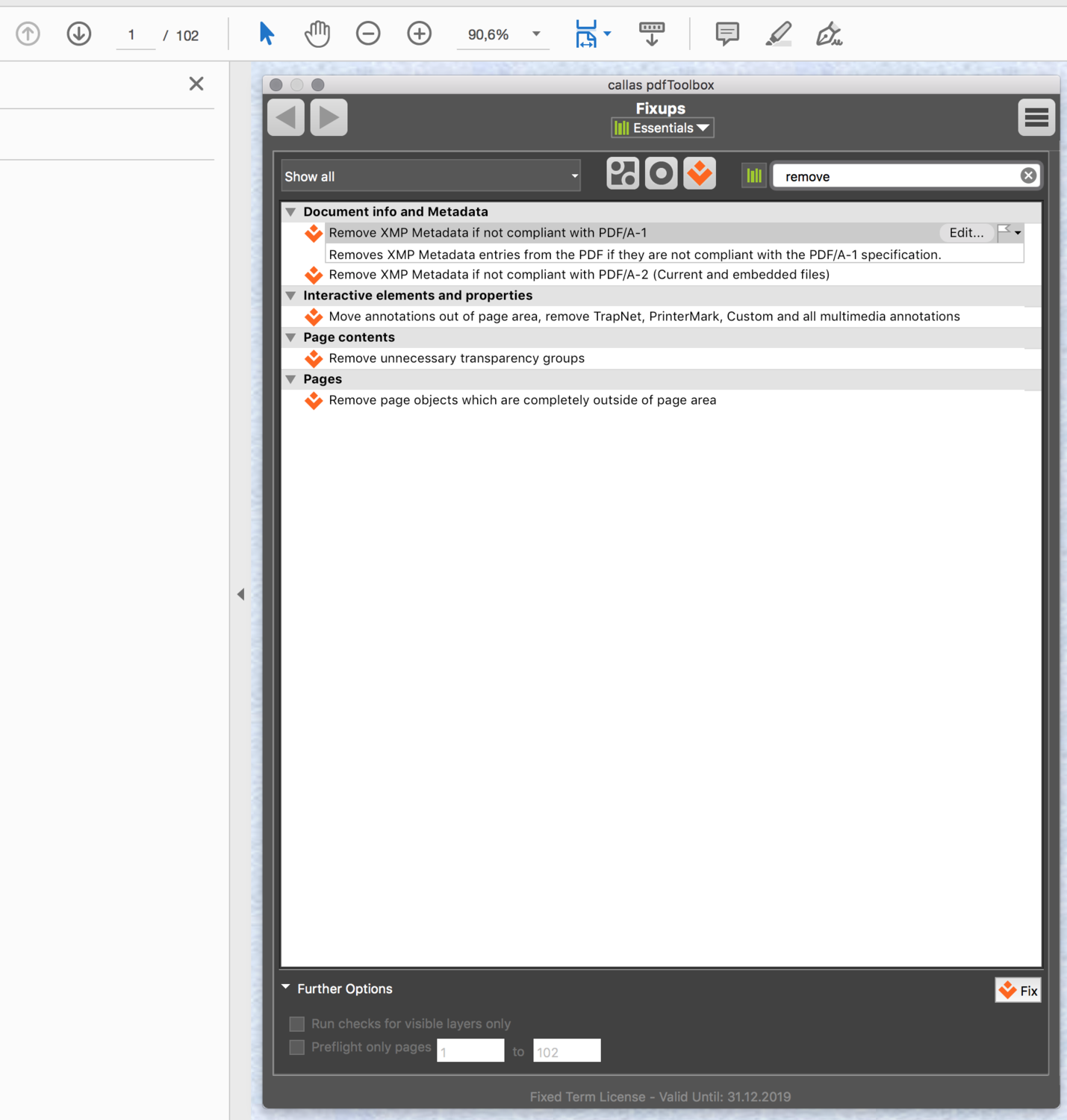Select the highlighter pen tool
The width and height of the screenshot is (1067, 1120).
778,34
